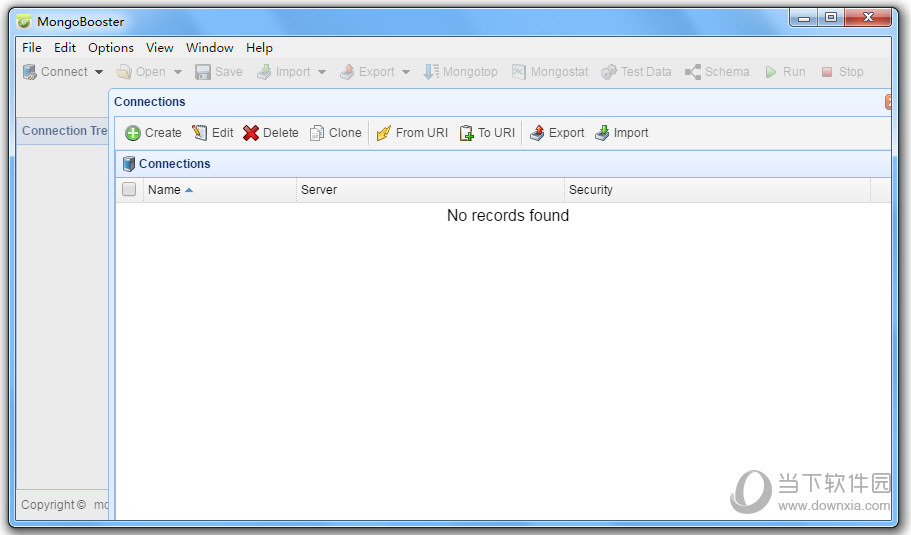Image resolution: width=911 pixels, height=535 pixels.
Task: Click the Connections grid title icon
Action: 128,164
